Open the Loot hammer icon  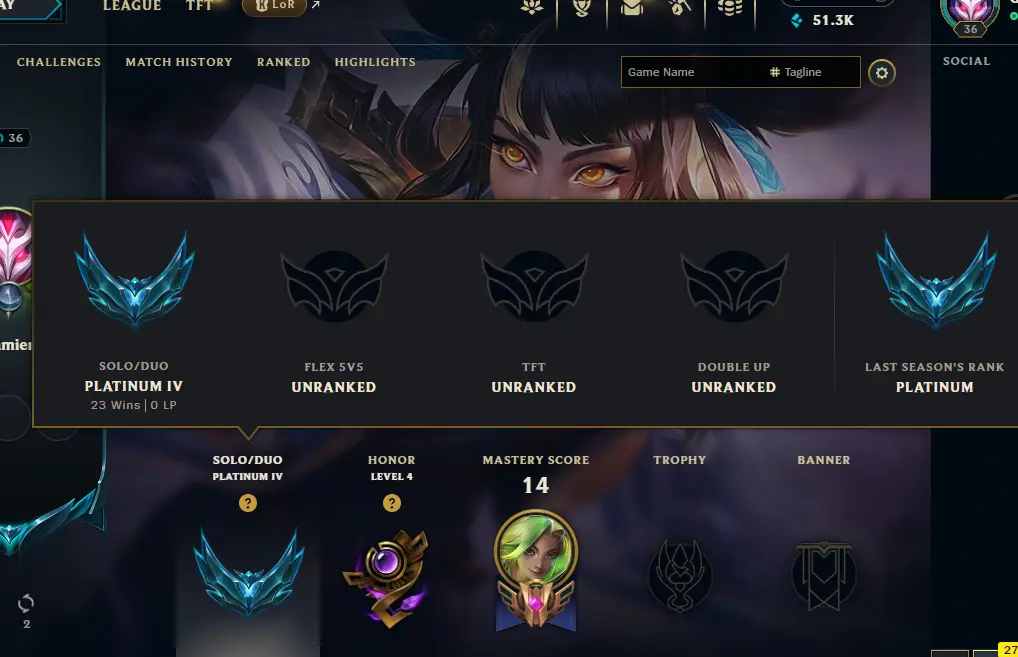680,8
